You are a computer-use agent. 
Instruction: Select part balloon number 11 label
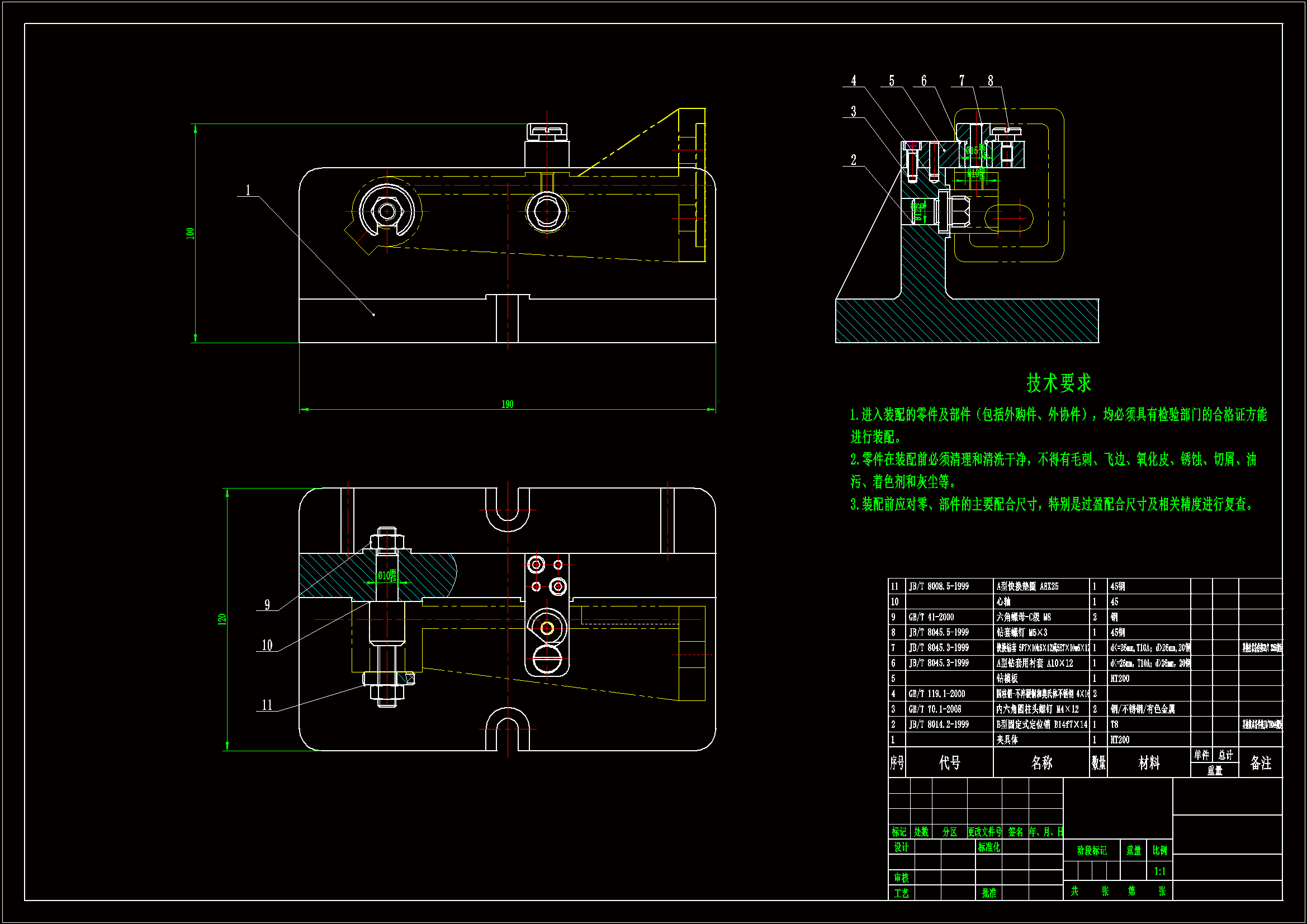point(267,705)
